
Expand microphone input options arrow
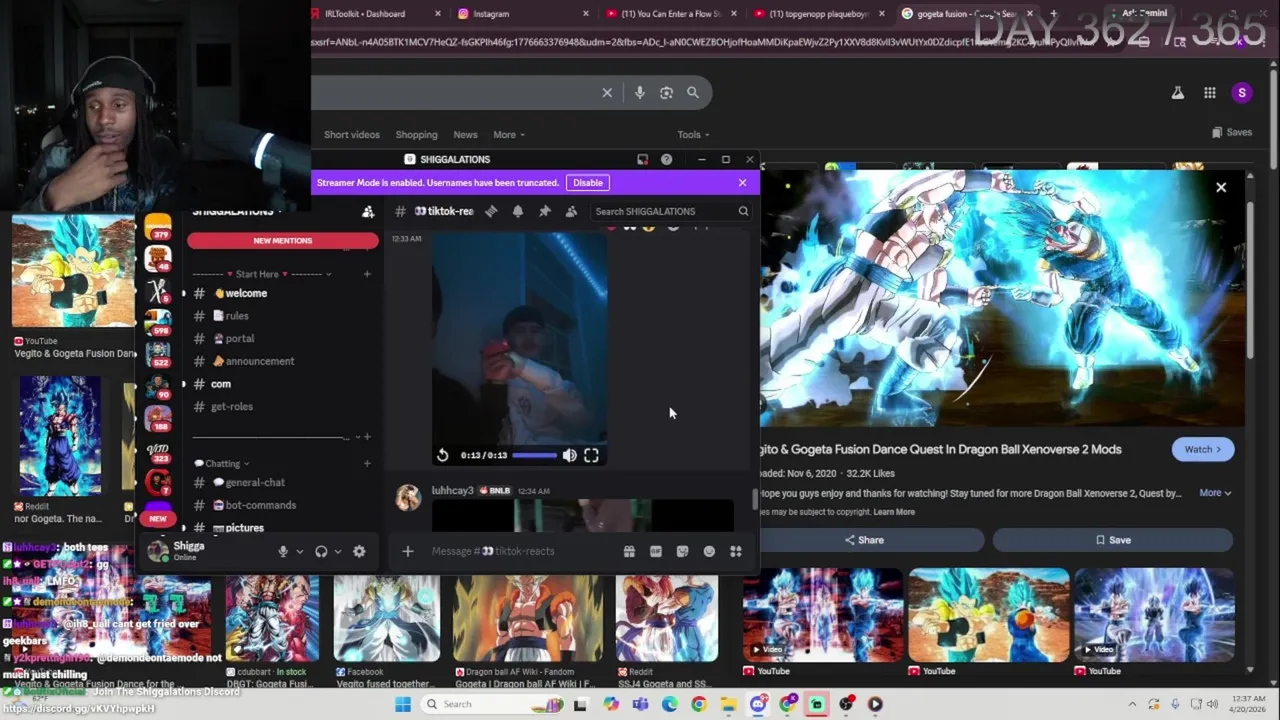point(299,552)
